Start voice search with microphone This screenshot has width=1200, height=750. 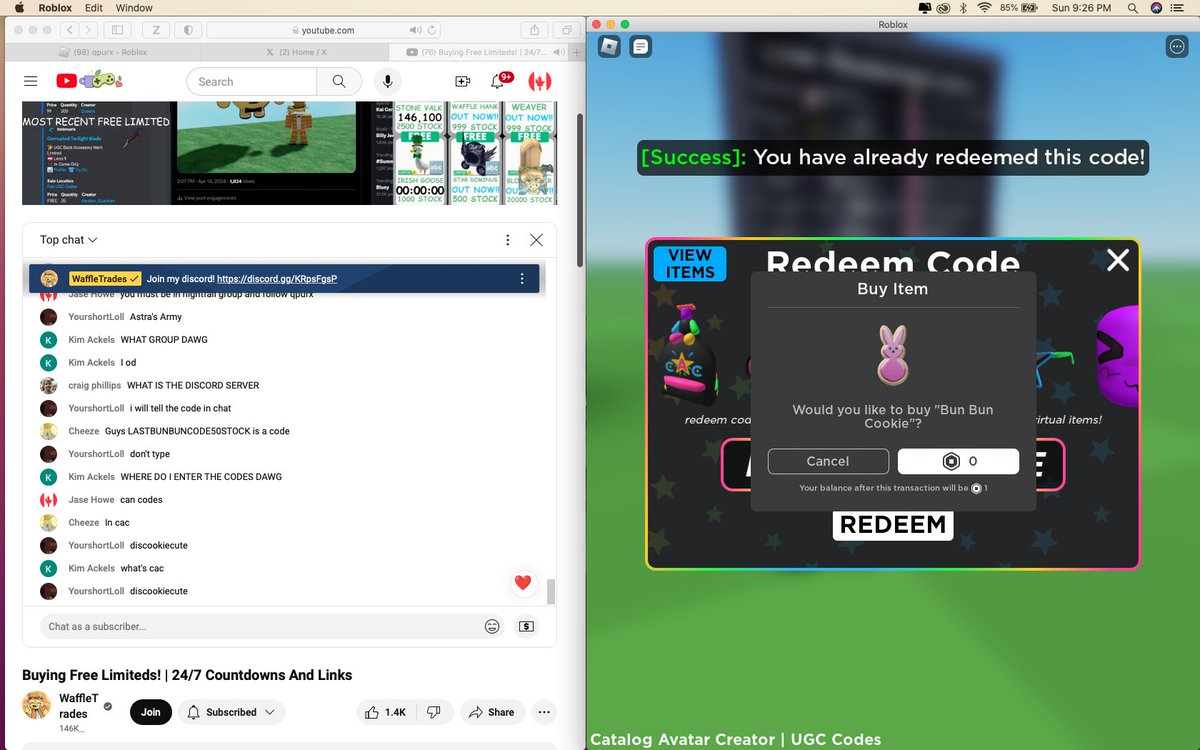coord(388,82)
